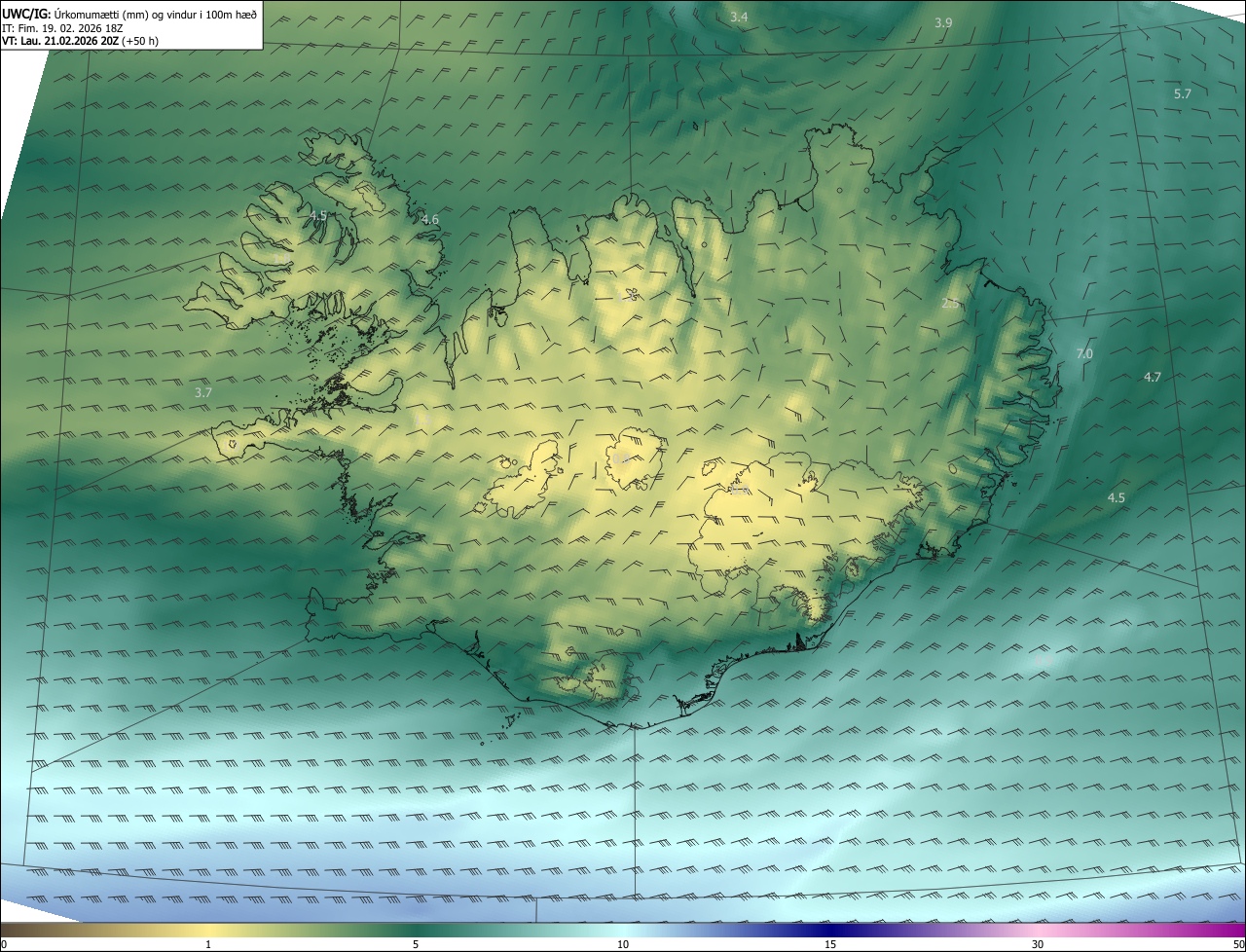
Task: Click the 'UWC/IG' map title text
Action: coord(26,14)
